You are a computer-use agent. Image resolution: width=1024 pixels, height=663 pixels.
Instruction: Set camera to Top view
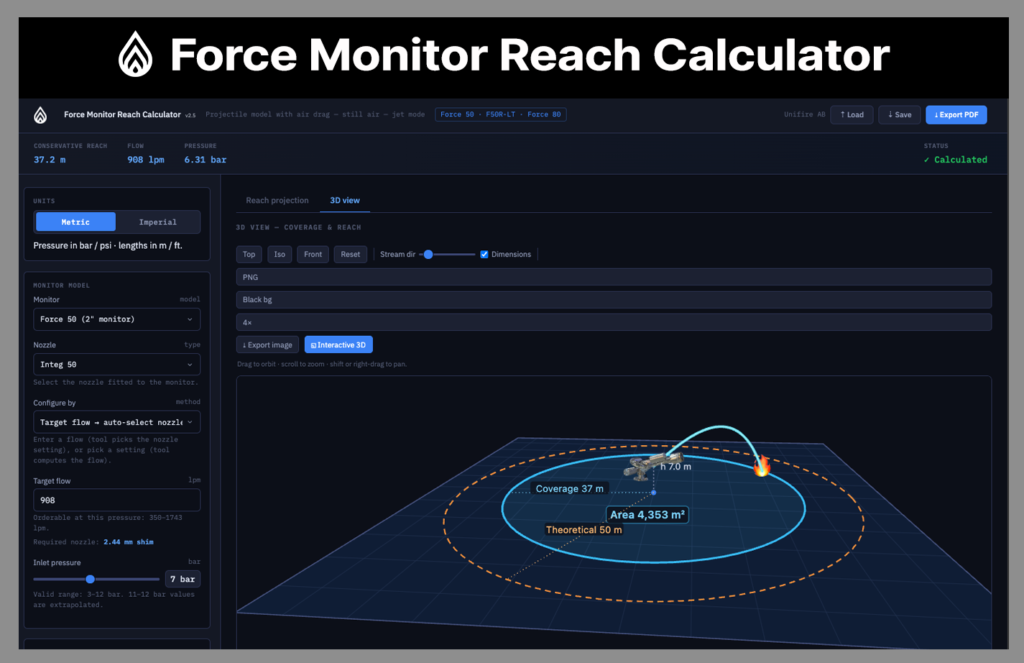(x=249, y=255)
